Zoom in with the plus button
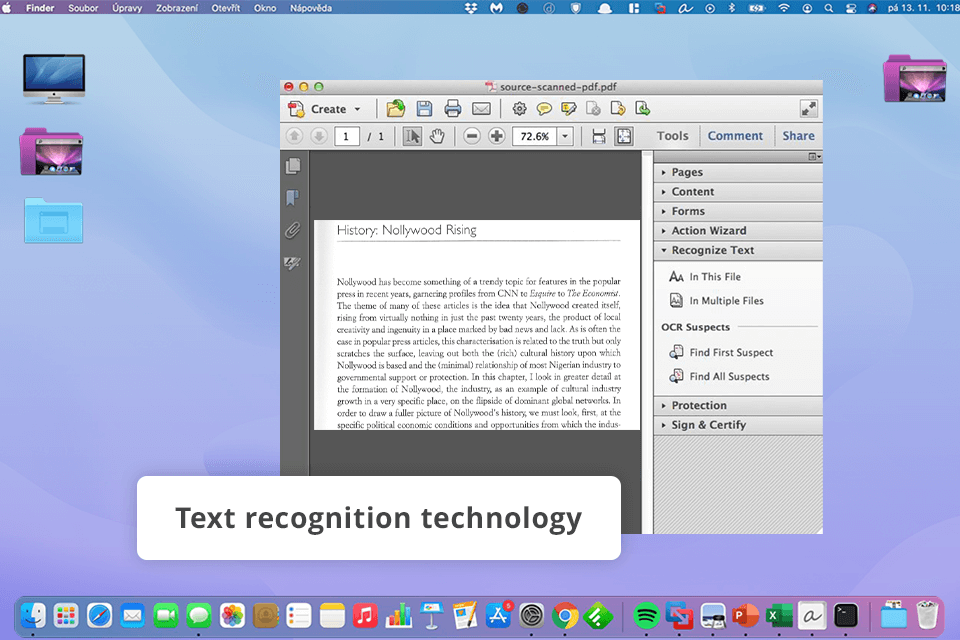This screenshot has height=640, width=960. tap(497, 136)
